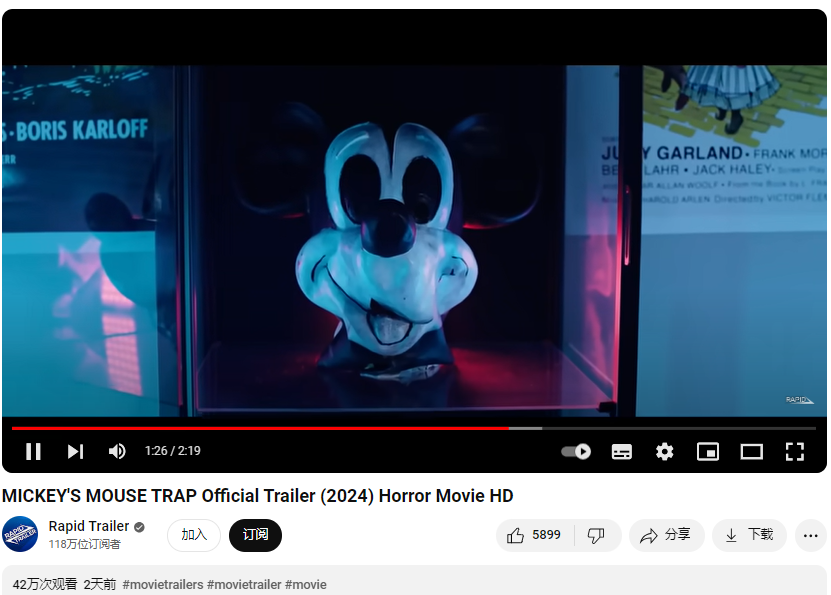Open the #movietrailers hashtag

coord(163,584)
